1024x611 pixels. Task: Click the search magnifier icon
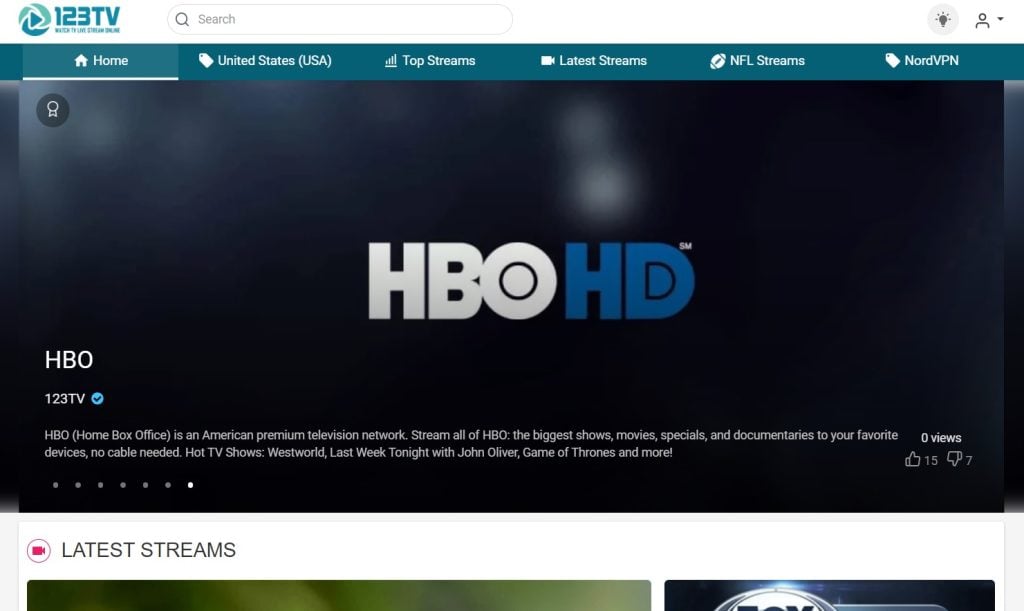click(x=183, y=20)
